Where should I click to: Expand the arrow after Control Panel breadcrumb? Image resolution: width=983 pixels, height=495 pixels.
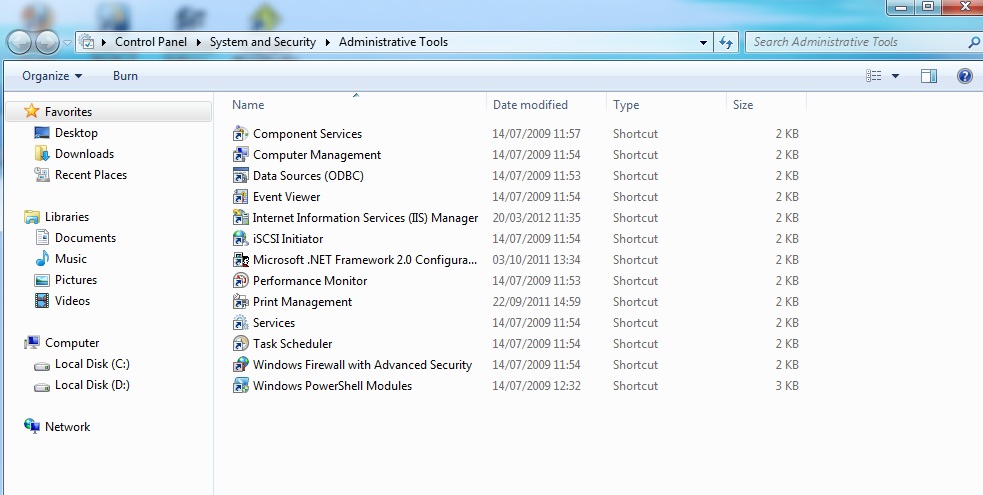point(199,43)
